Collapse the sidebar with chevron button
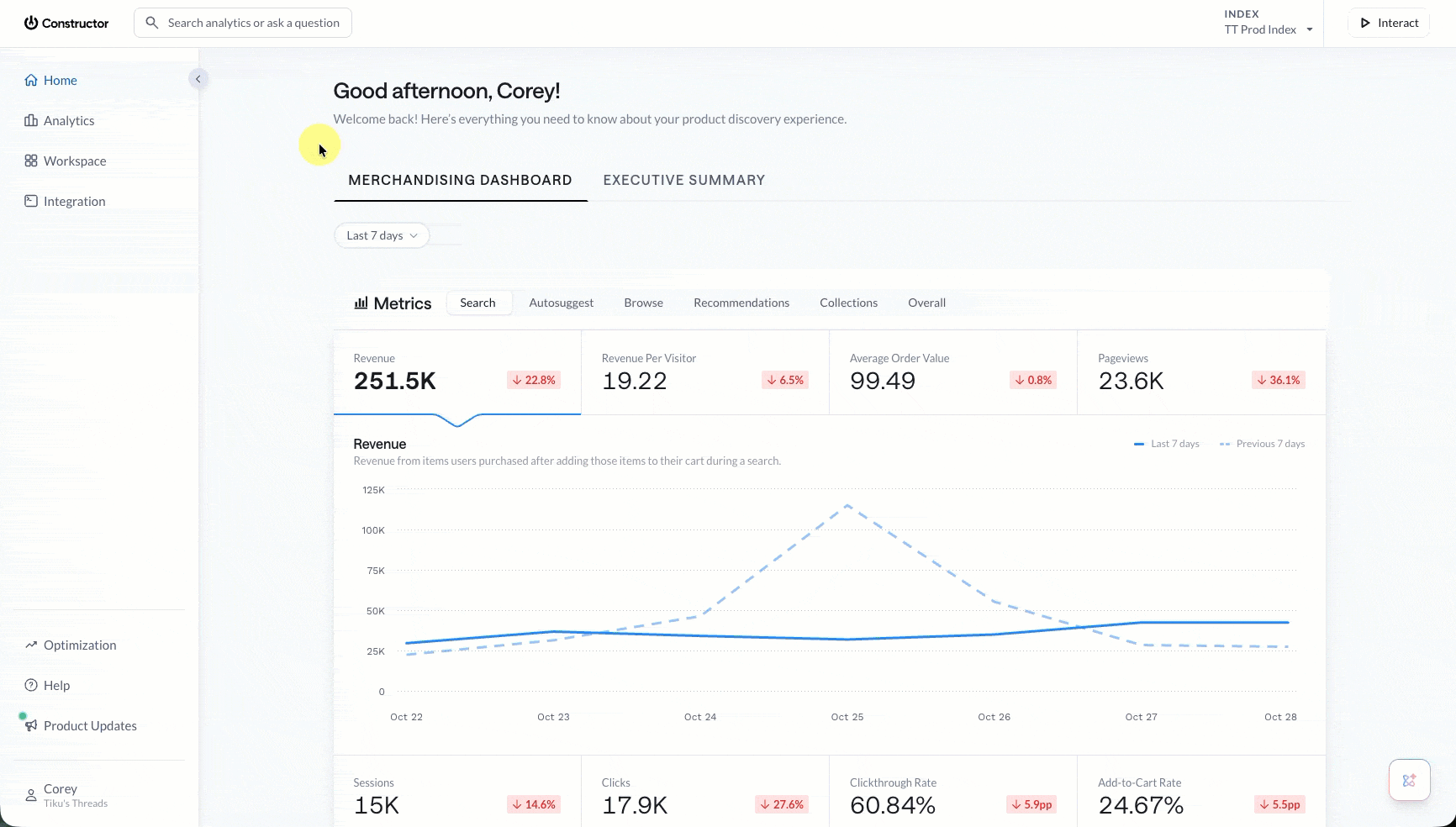 point(198,79)
